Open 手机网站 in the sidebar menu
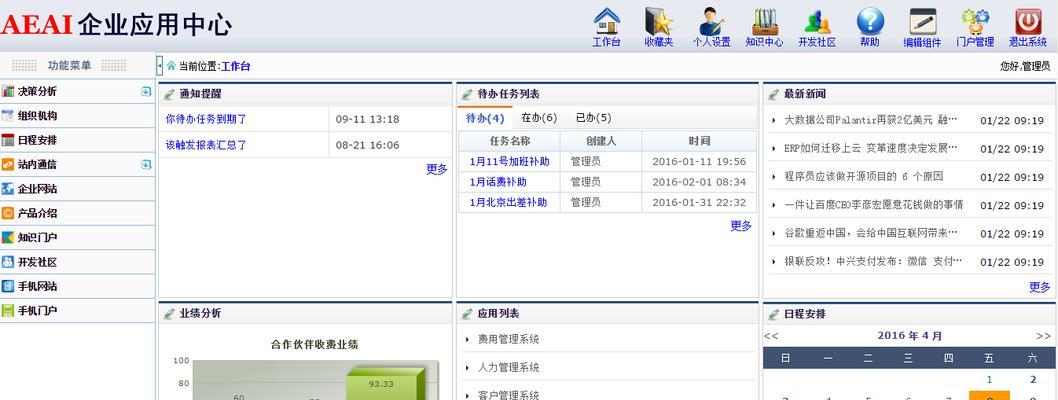Screen dimensions: 1058x400 point(77,287)
